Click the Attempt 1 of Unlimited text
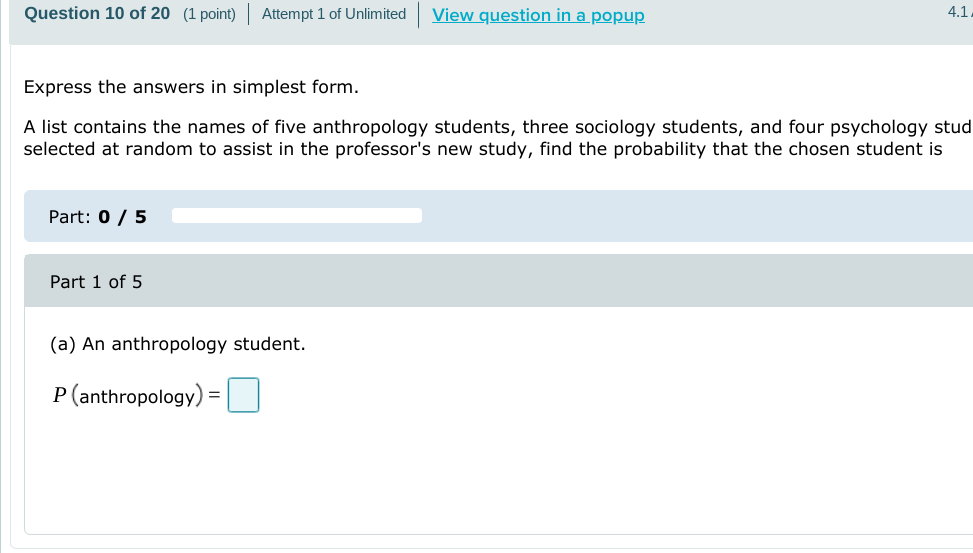The height and width of the screenshot is (553, 973). [334, 14]
